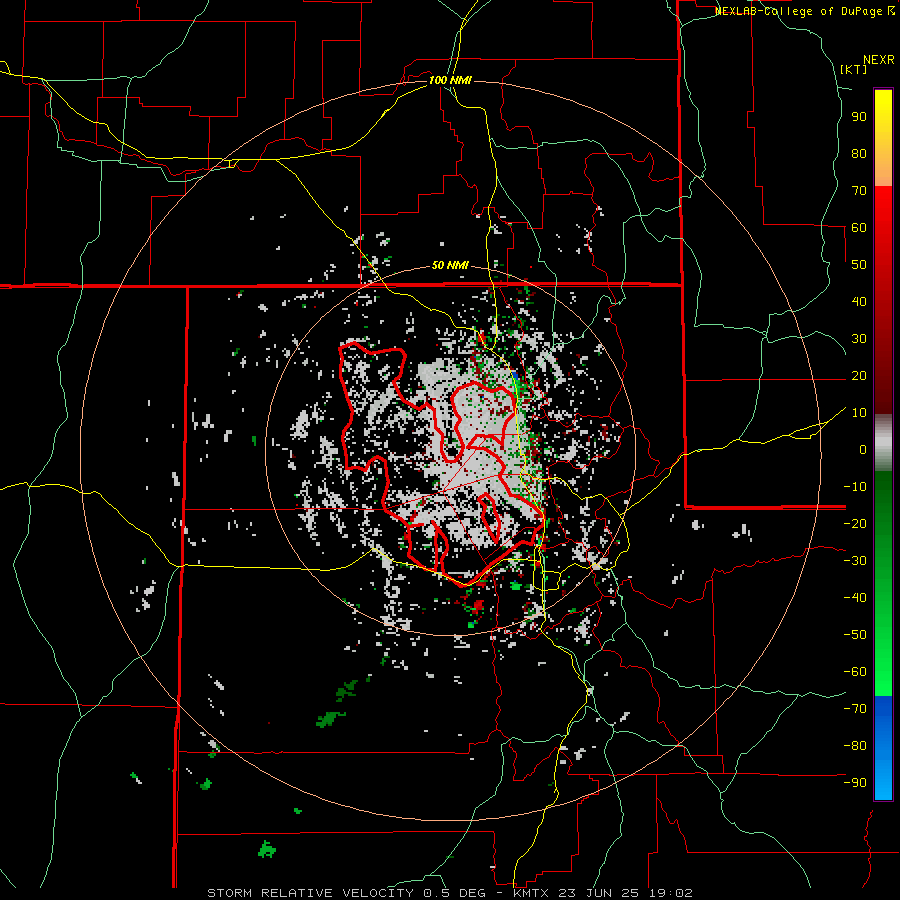Click the positive 80 knot scale value

pyautogui.click(x=859, y=154)
